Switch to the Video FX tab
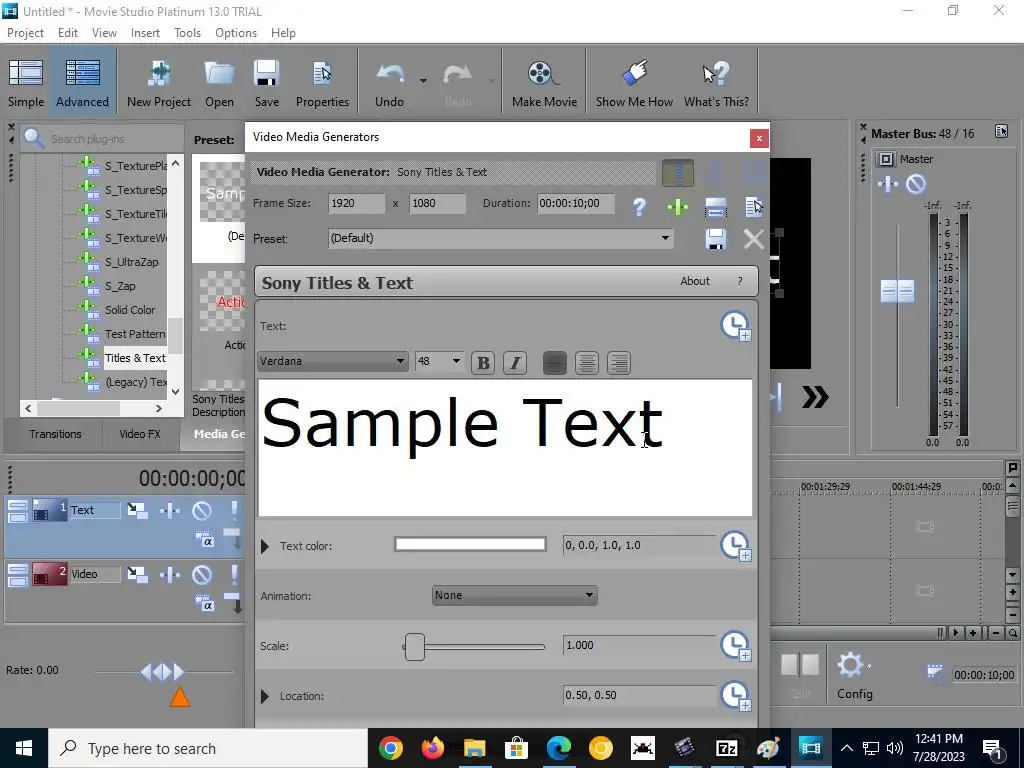The height and width of the screenshot is (768, 1024). pyautogui.click(x=140, y=434)
